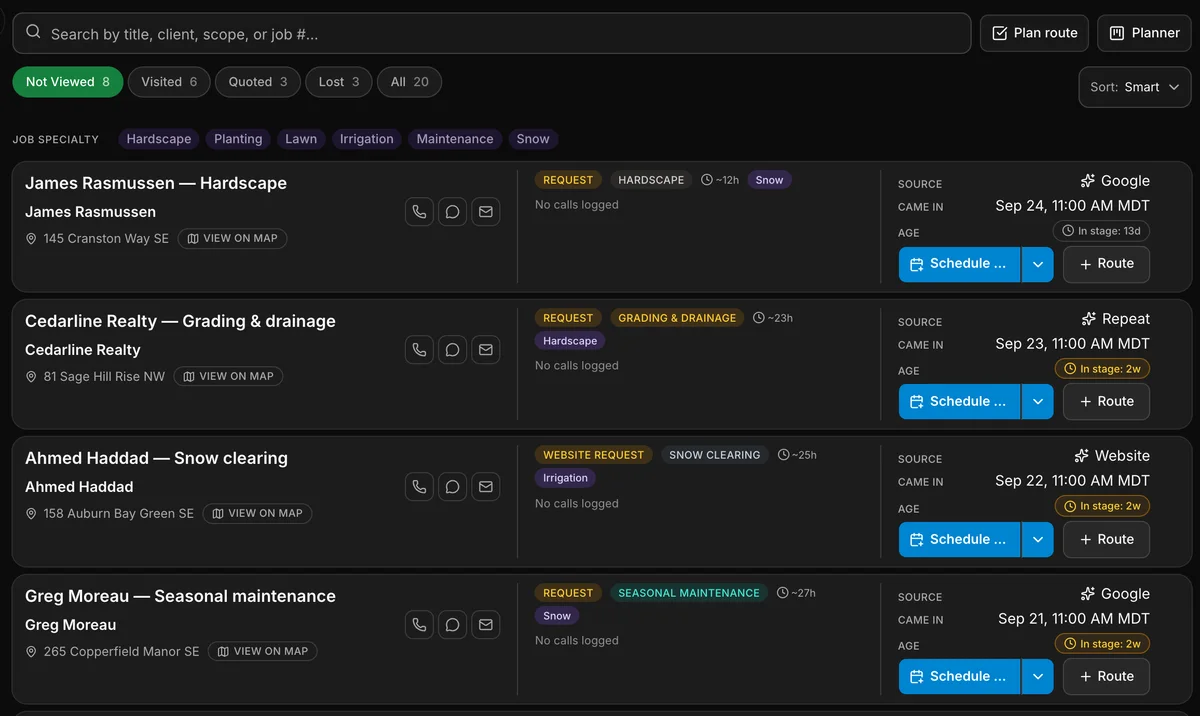Show the All jobs tab

[409, 82]
